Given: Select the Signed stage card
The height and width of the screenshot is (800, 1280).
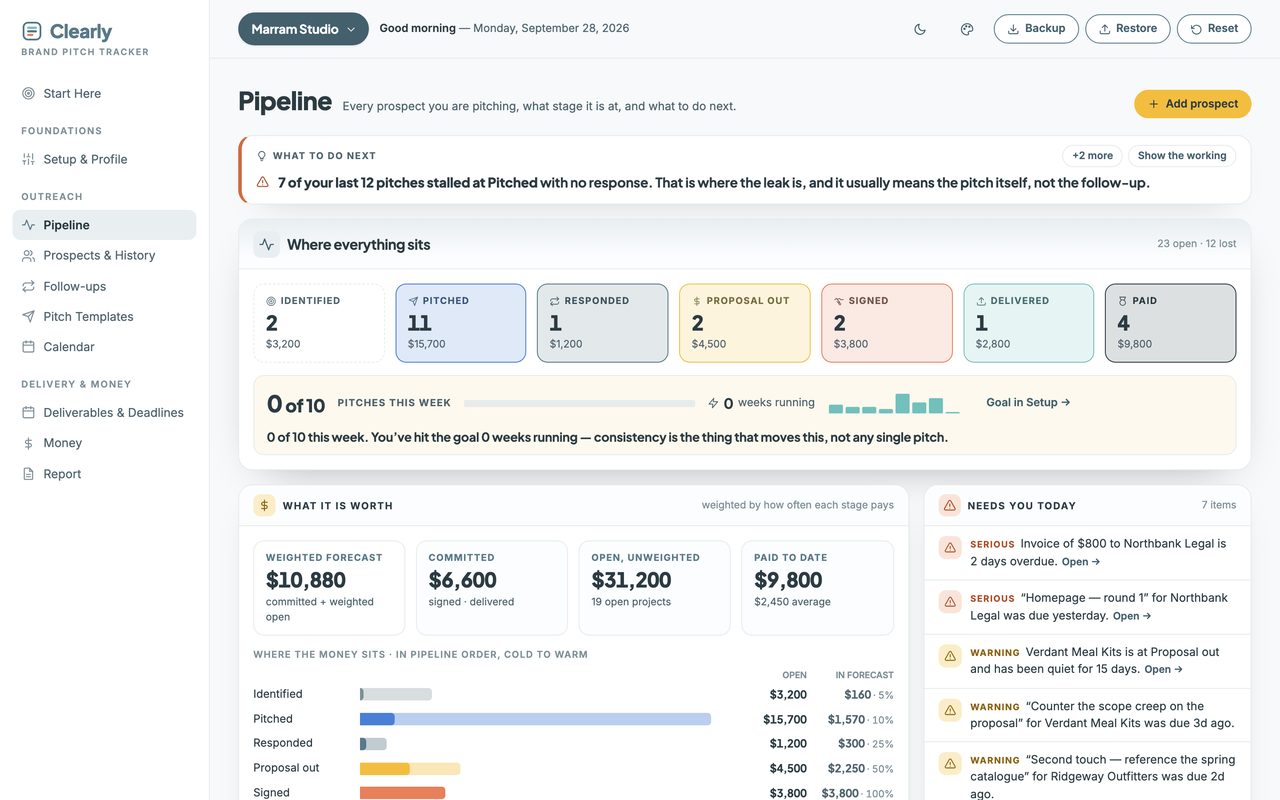Looking at the screenshot, I should click(887, 323).
